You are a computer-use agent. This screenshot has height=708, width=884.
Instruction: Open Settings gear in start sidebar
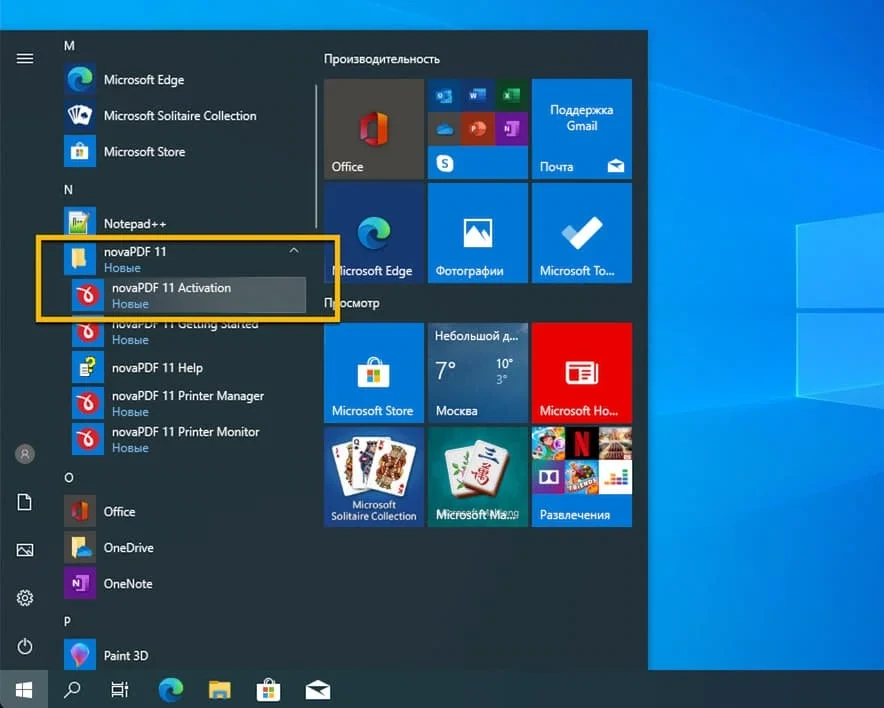point(24,598)
